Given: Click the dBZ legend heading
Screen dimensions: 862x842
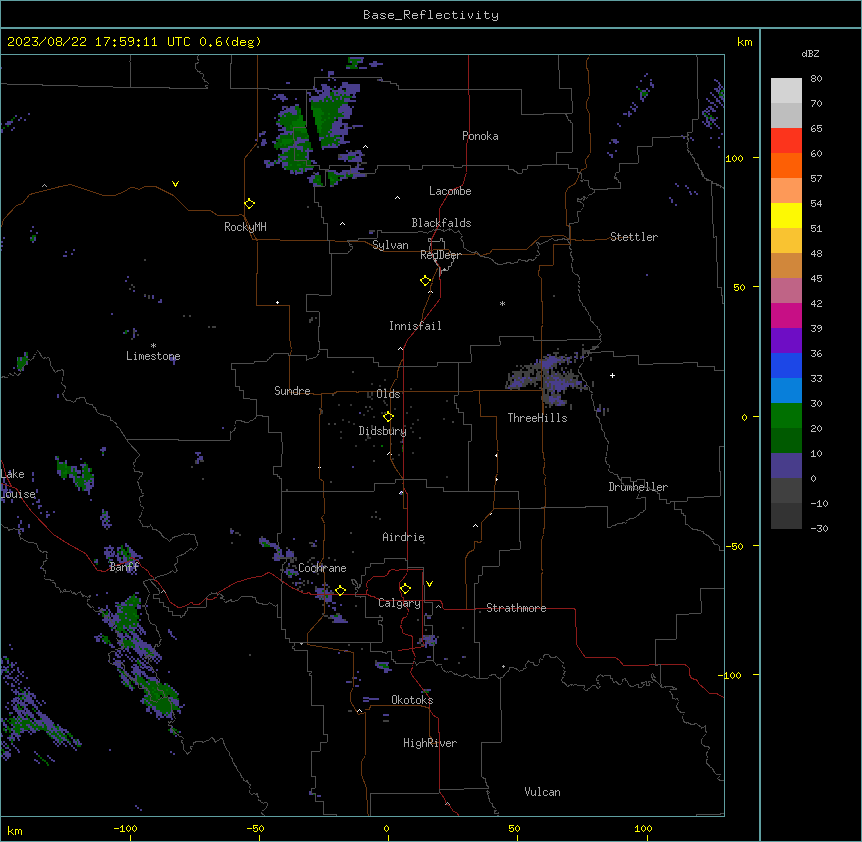Looking at the screenshot, I should (810, 54).
